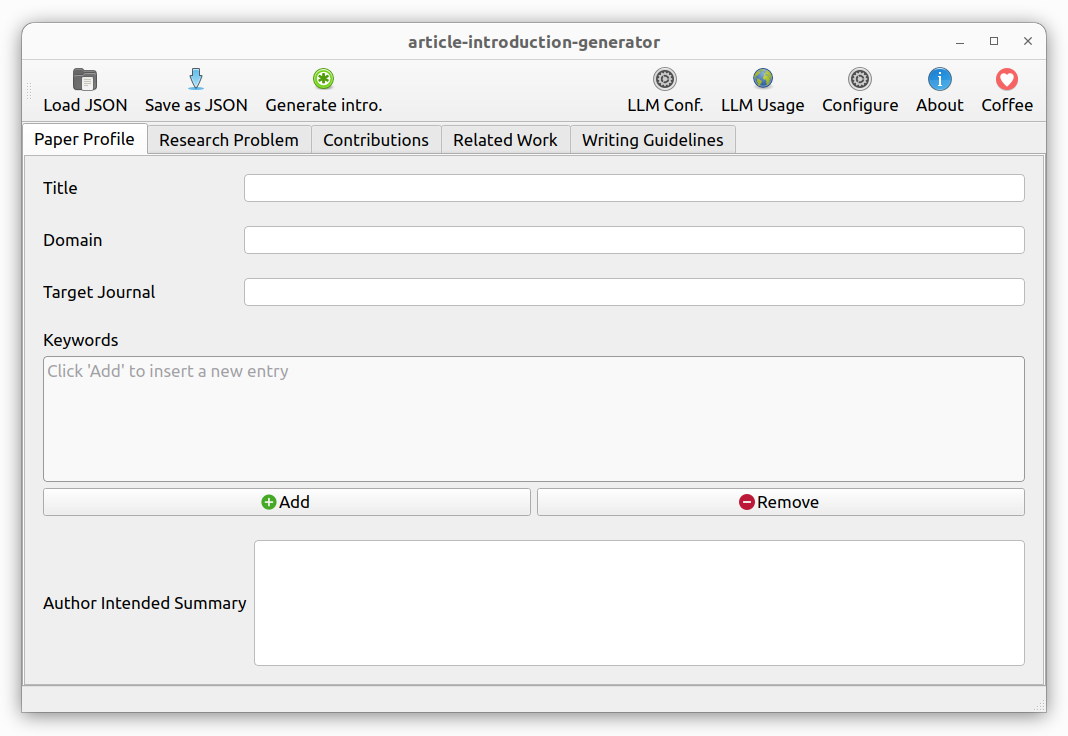Focus the Target Journal input field
Viewport: 1068px width, 736px height.
634,292
